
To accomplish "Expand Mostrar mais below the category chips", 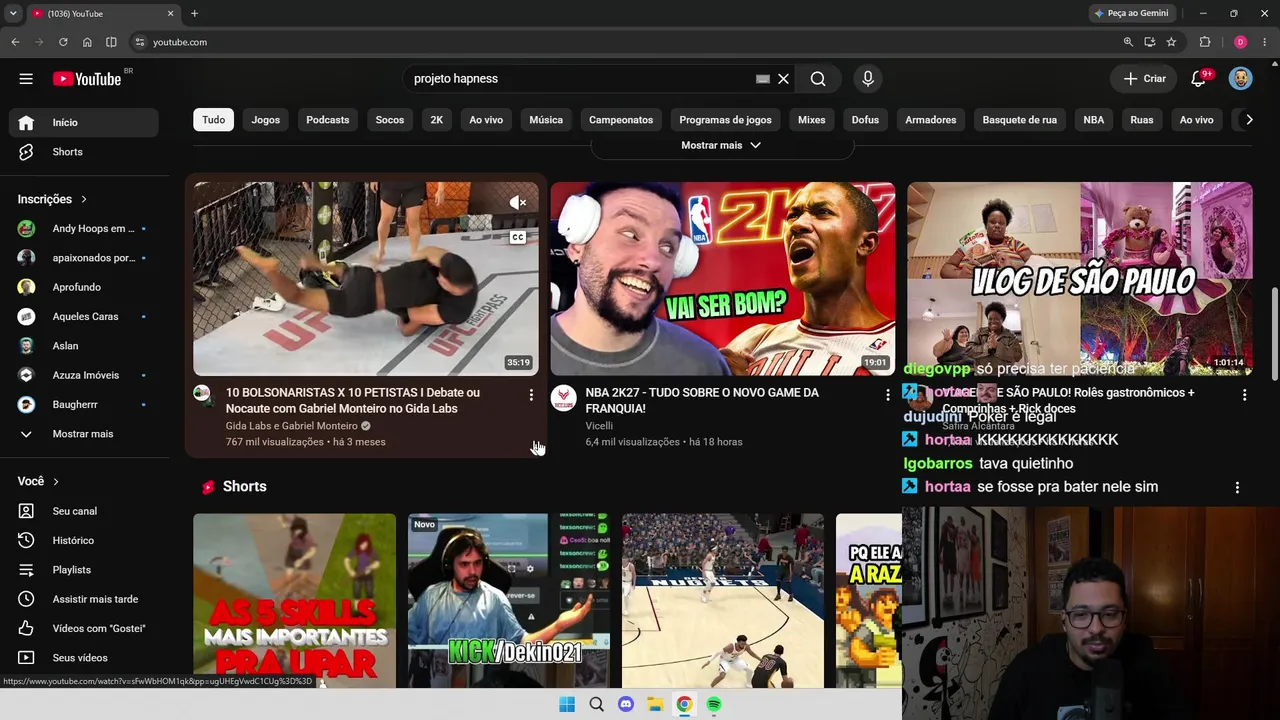I will [x=721, y=145].
